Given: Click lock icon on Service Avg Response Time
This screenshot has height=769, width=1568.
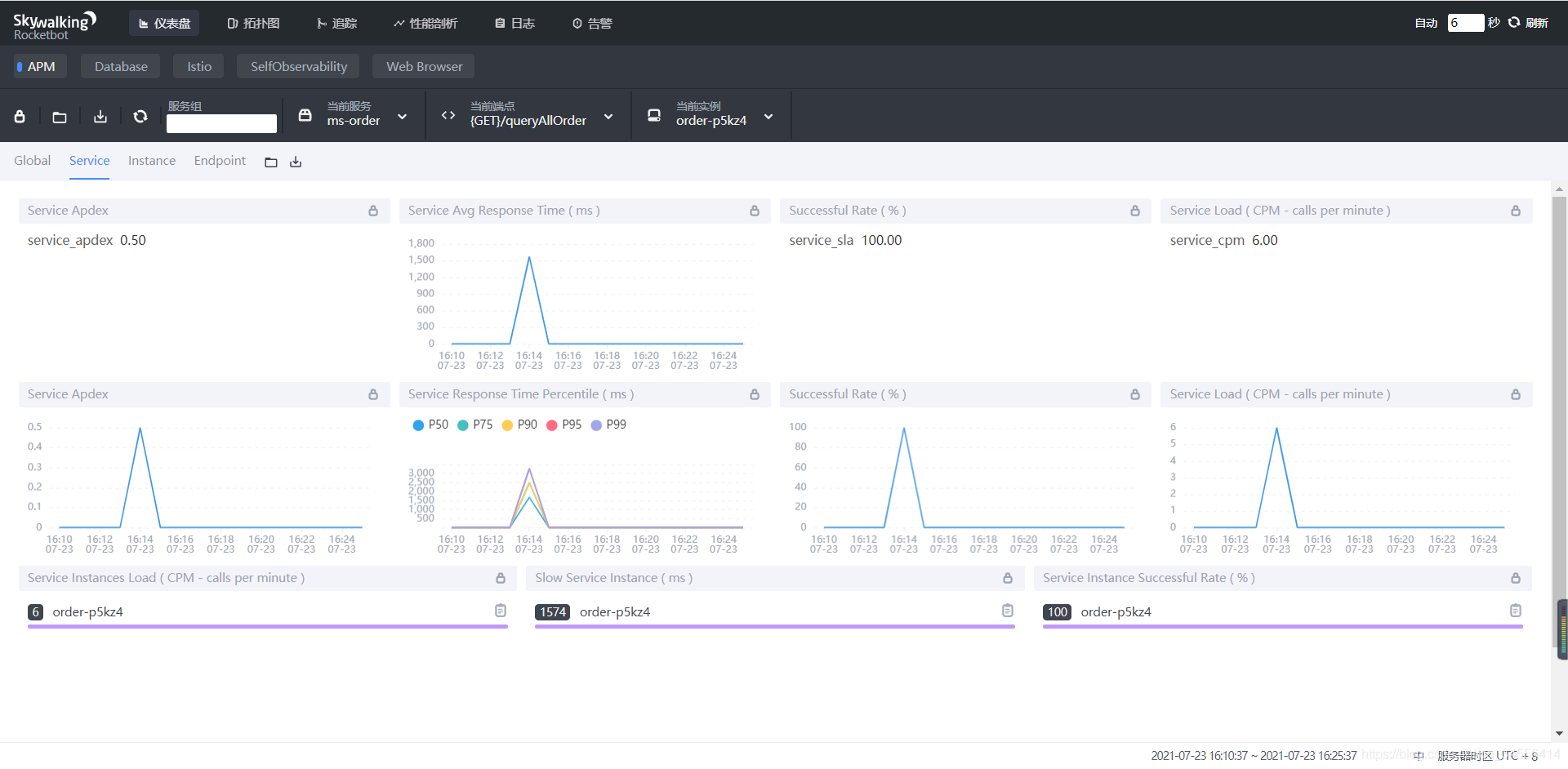Looking at the screenshot, I should (x=755, y=211).
